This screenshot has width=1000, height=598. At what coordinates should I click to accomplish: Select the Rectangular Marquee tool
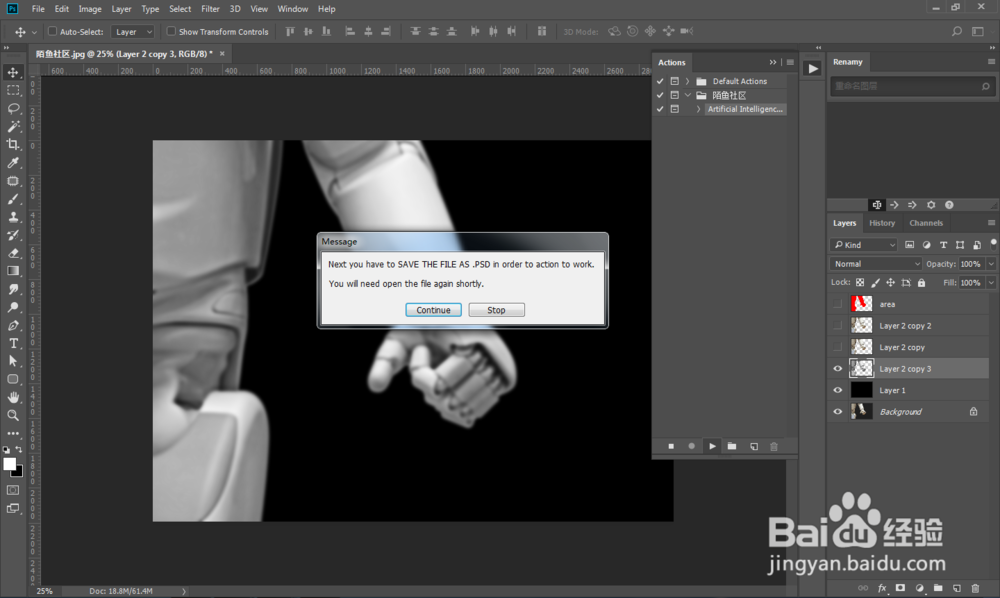pyautogui.click(x=13, y=91)
